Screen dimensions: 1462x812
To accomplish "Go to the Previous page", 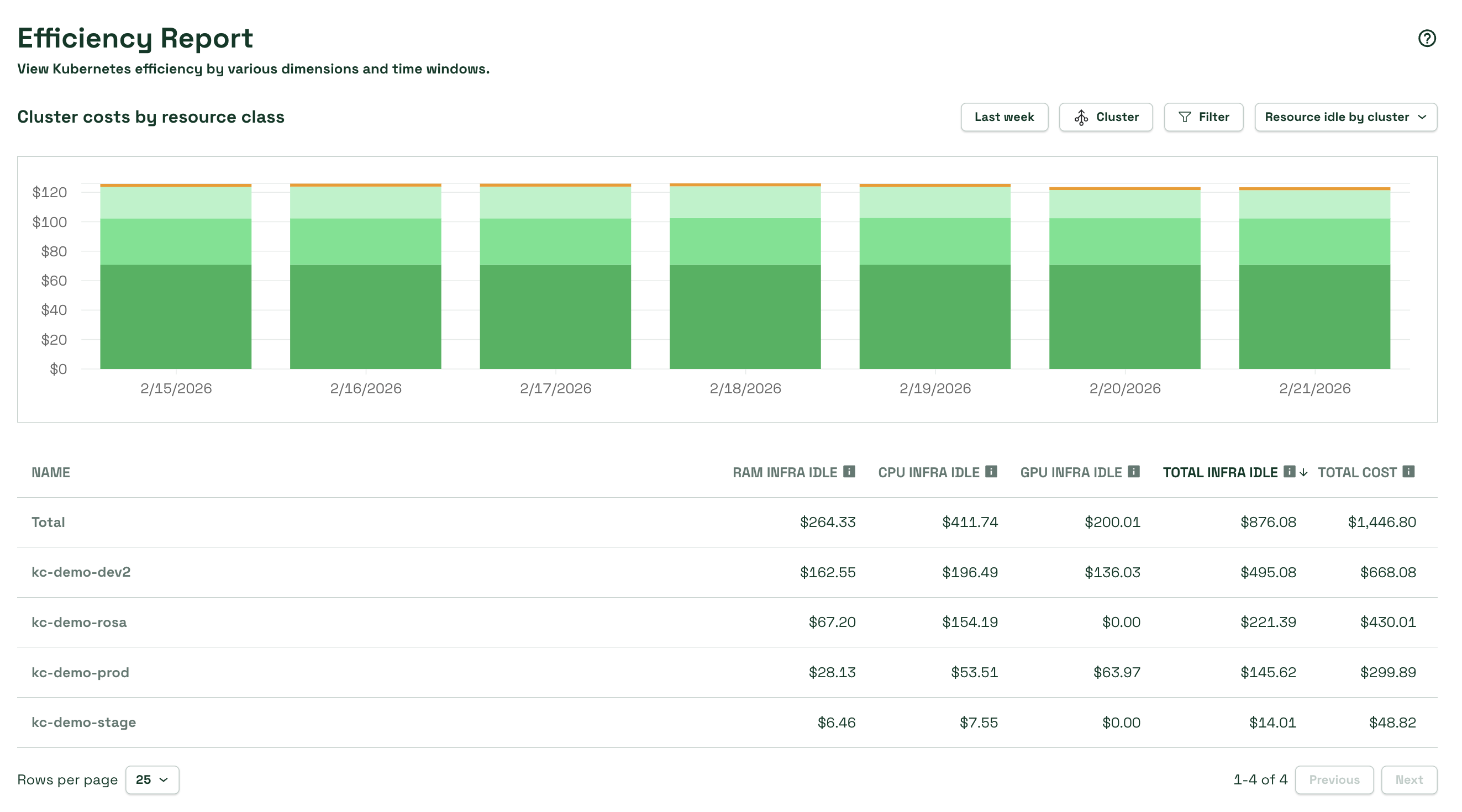I will click(1334, 779).
